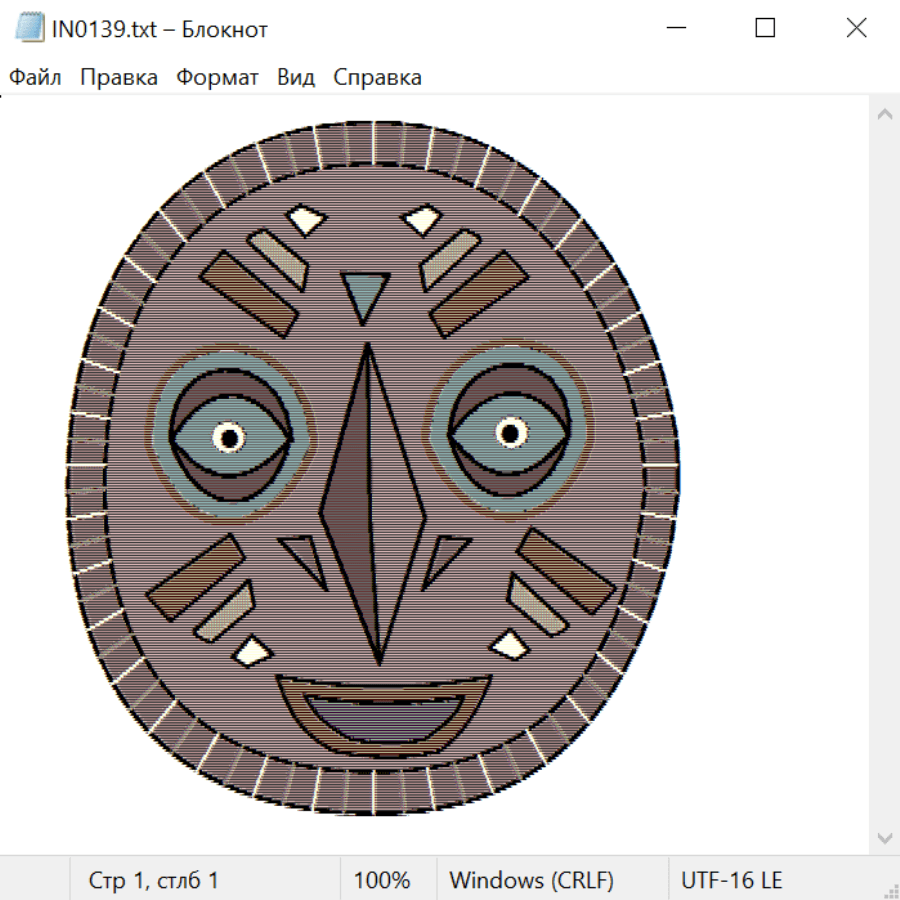This screenshot has width=900, height=900.
Task: Click the UTF-16 LE encoding indicator
Action: pos(732,880)
